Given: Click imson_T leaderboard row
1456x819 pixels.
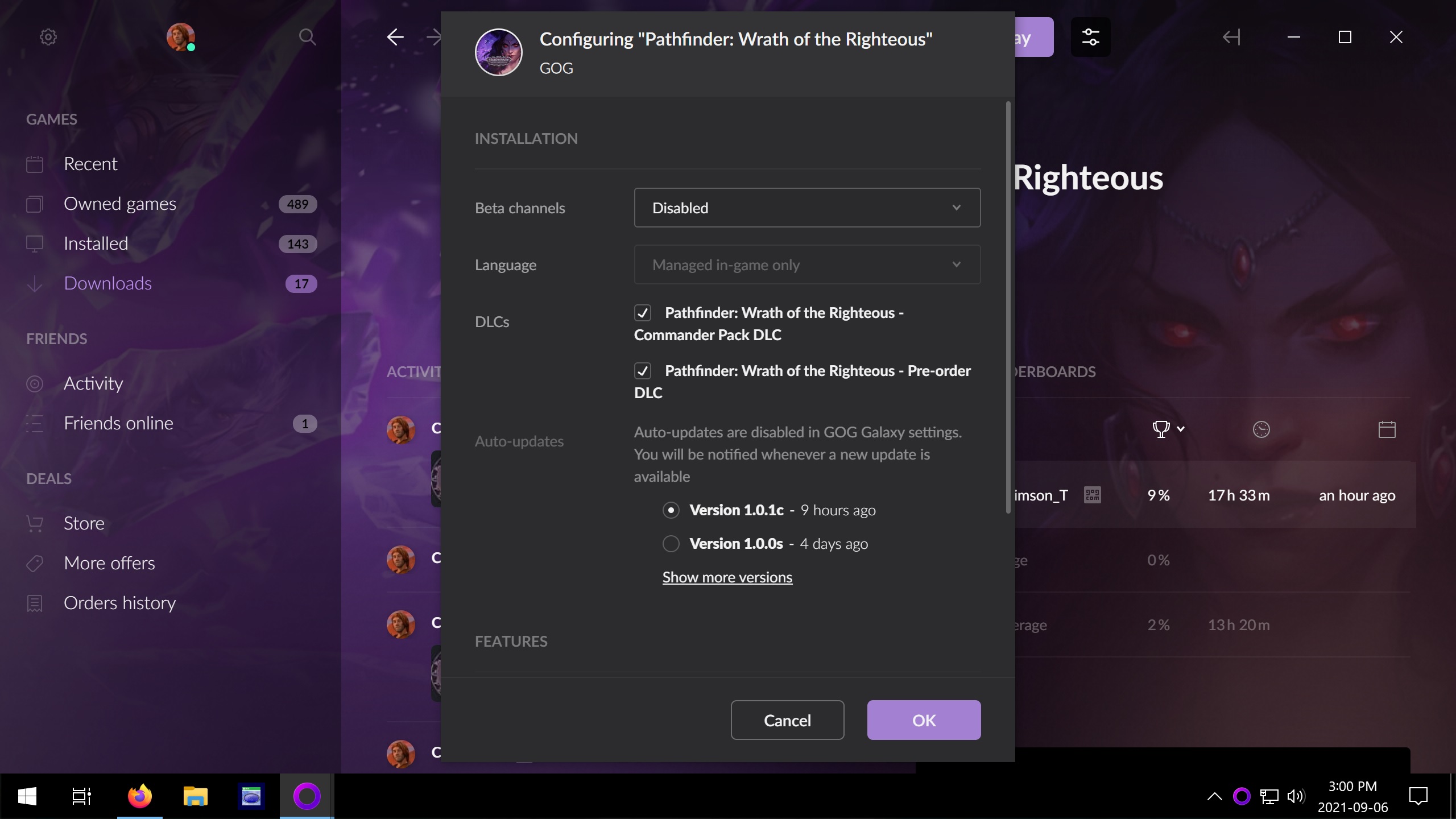Looking at the screenshot, I should [1214, 495].
